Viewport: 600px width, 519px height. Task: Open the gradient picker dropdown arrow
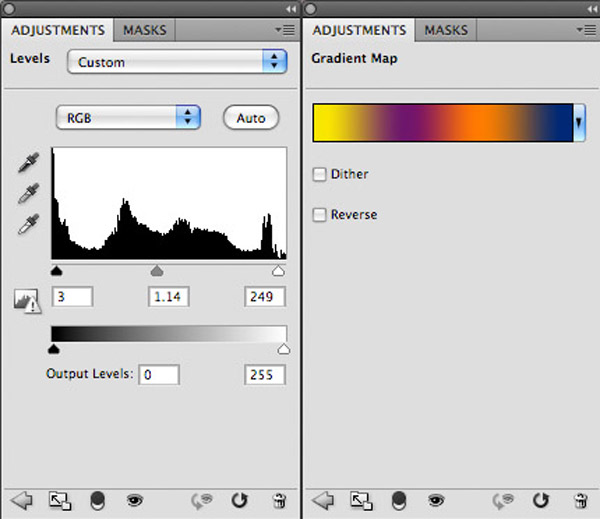pyautogui.click(x=579, y=122)
